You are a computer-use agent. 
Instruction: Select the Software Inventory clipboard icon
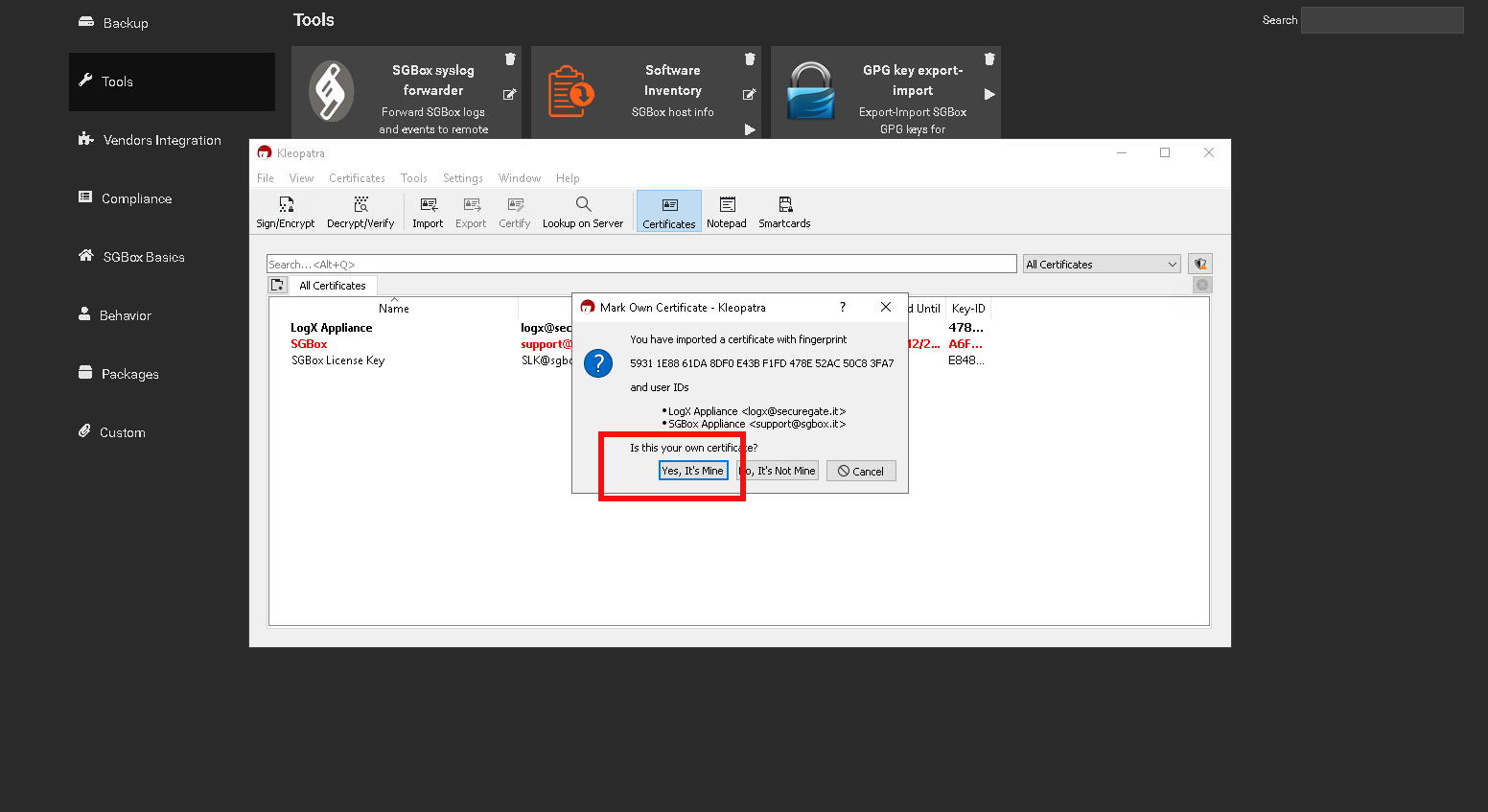pyautogui.click(x=570, y=91)
